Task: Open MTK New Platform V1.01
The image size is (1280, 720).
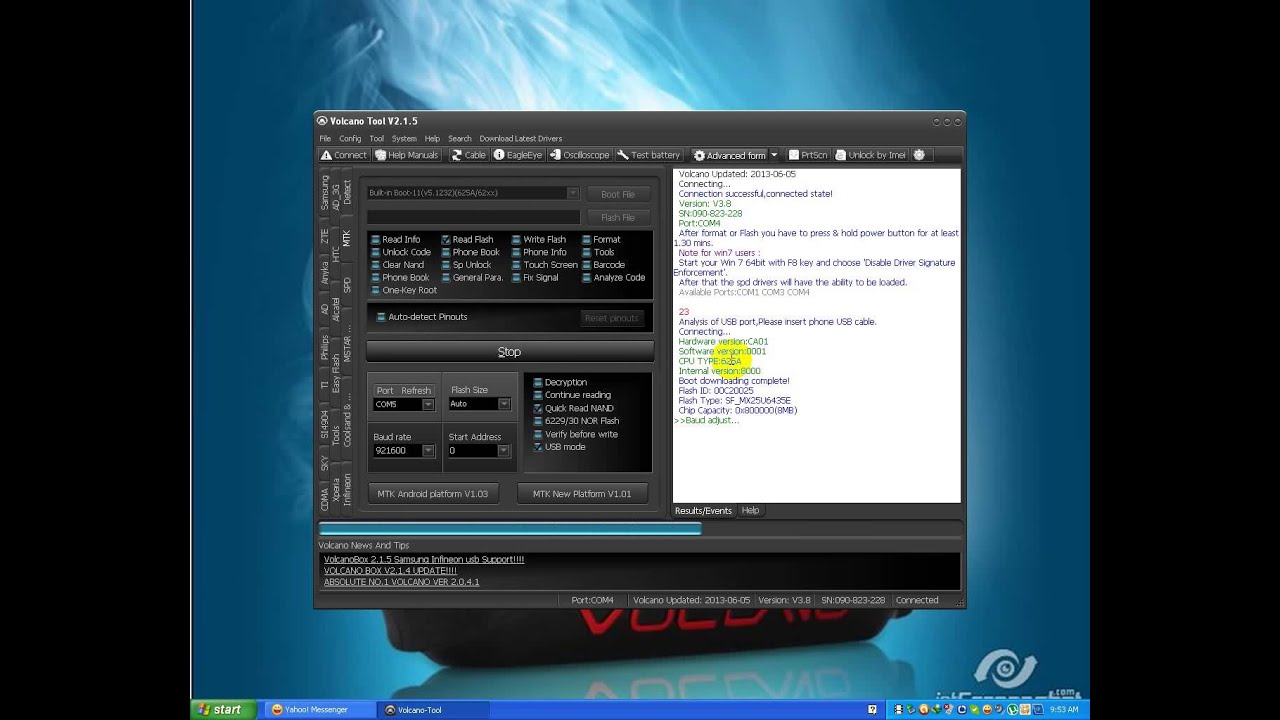Action: (x=582, y=494)
